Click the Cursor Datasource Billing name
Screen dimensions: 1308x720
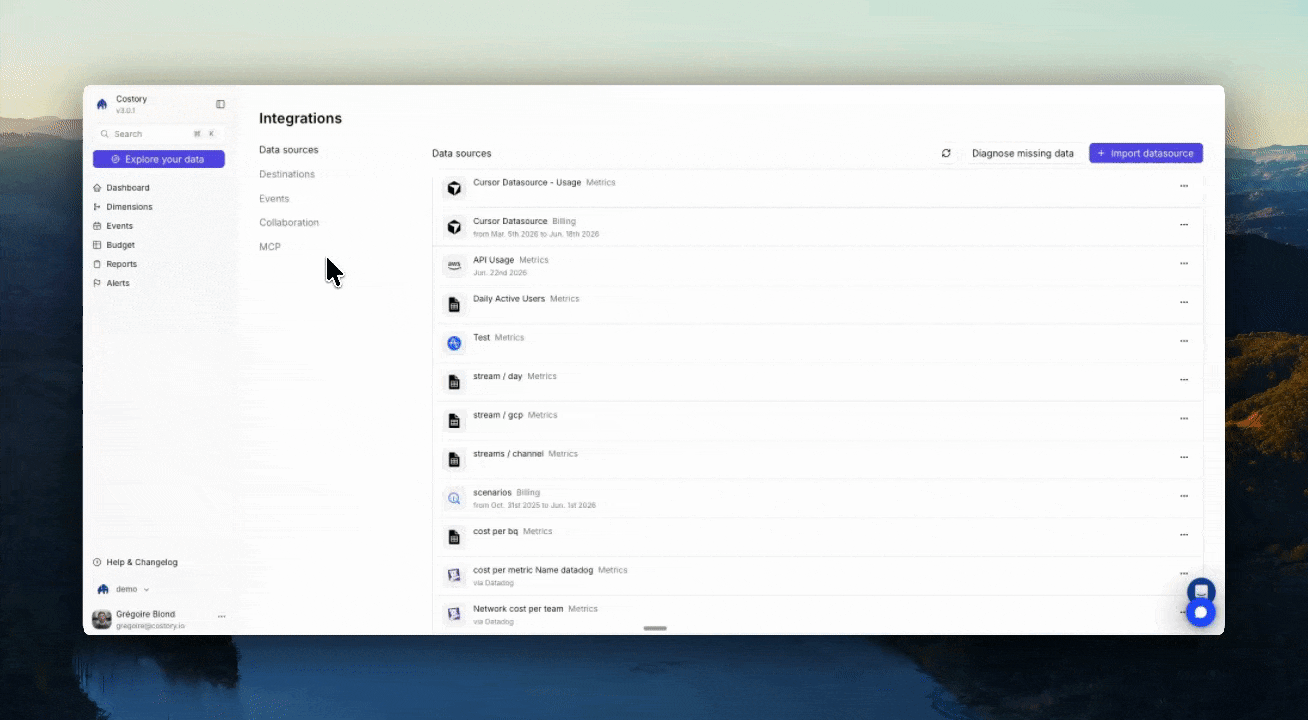[510, 221]
